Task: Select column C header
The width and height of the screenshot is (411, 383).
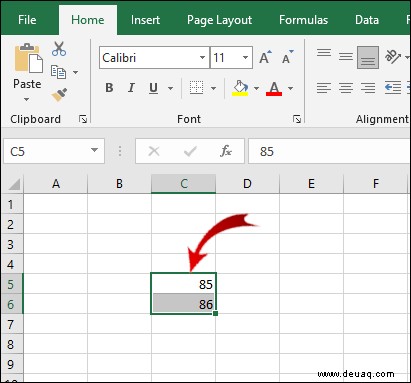Action: click(x=183, y=184)
